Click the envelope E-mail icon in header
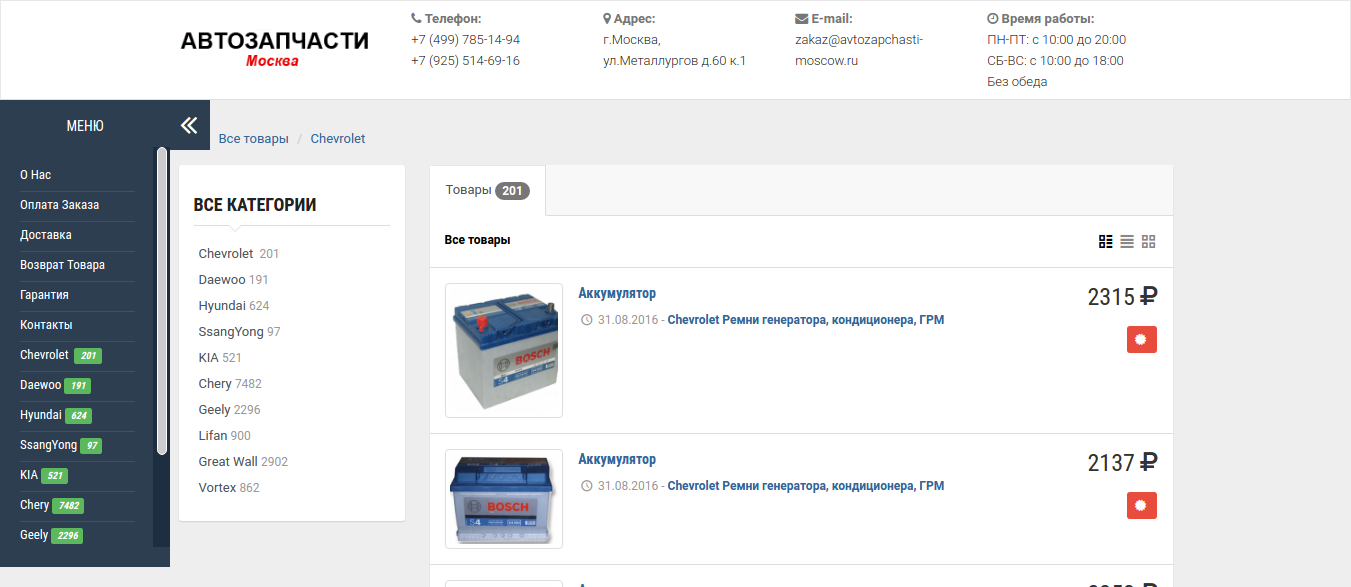 click(x=801, y=19)
